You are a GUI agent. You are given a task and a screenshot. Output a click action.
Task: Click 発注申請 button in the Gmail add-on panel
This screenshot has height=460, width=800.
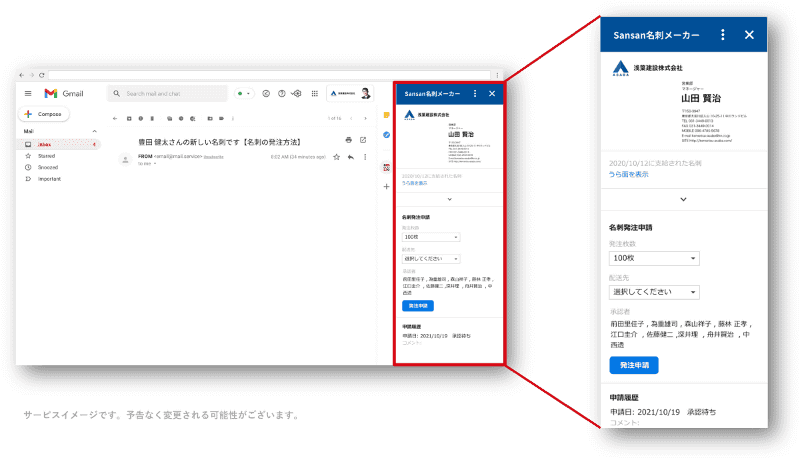pos(418,306)
